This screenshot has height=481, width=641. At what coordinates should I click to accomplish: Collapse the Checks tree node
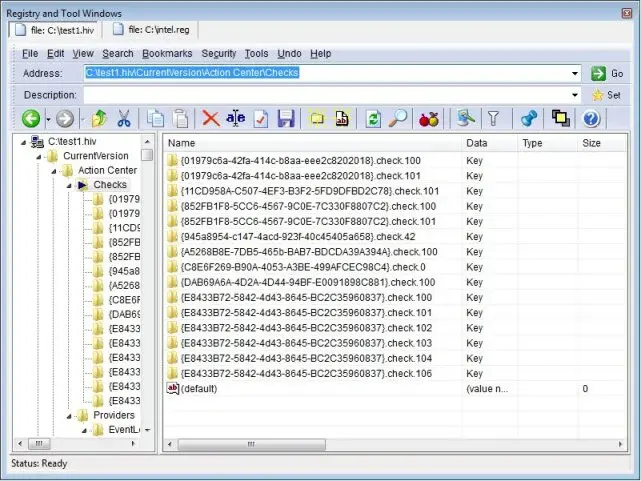pyautogui.click(x=69, y=186)
